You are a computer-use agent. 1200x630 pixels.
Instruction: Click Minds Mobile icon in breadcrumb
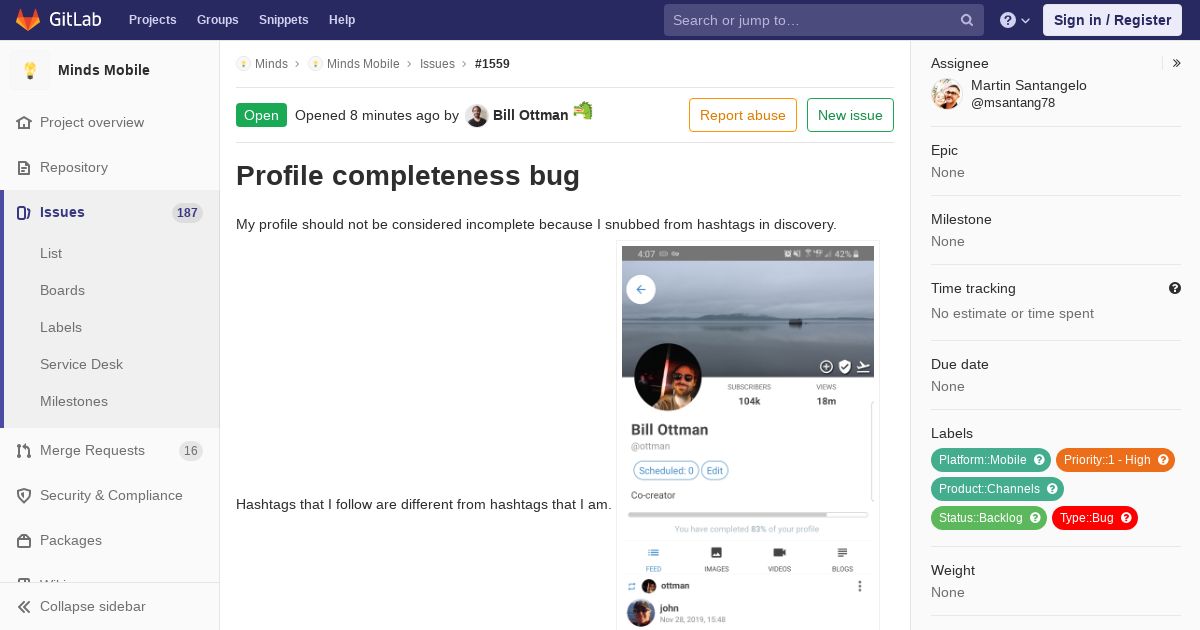pyautogui.click(x=315, y=64)
